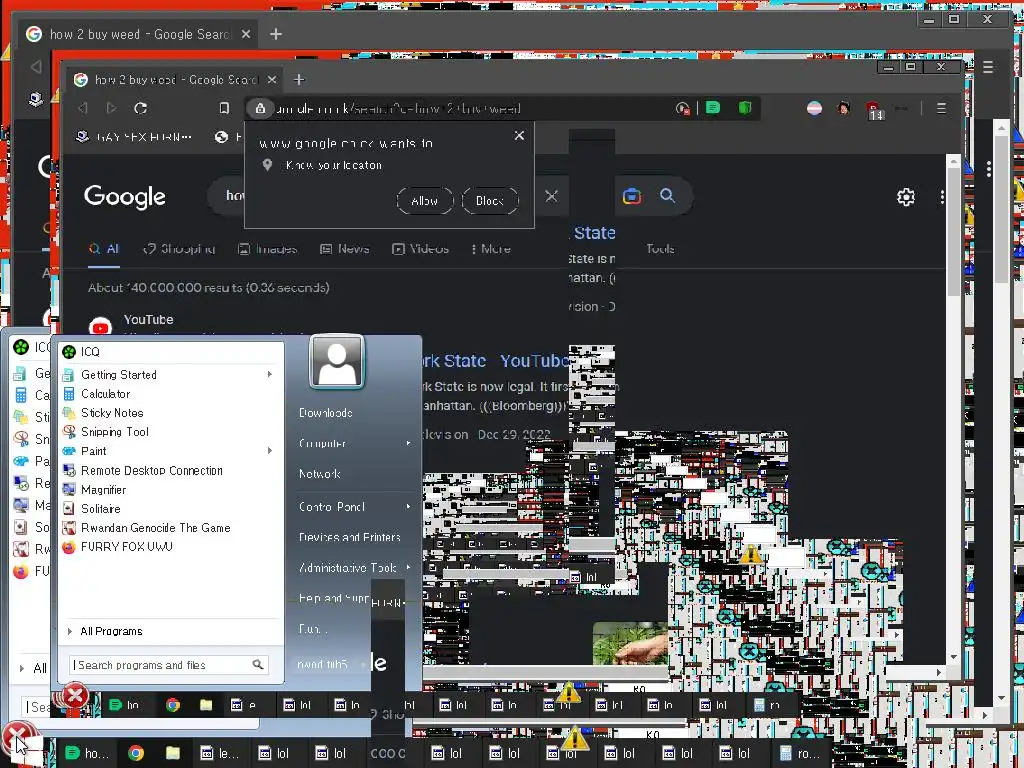The image size is (1024, 768).
Task: Launch Rwandan Genocide The Game entry
Action: 146,528
